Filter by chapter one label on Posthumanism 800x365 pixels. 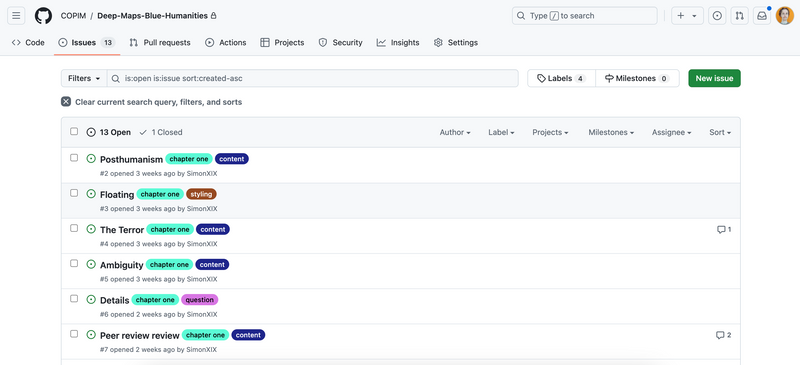[189, 159]
